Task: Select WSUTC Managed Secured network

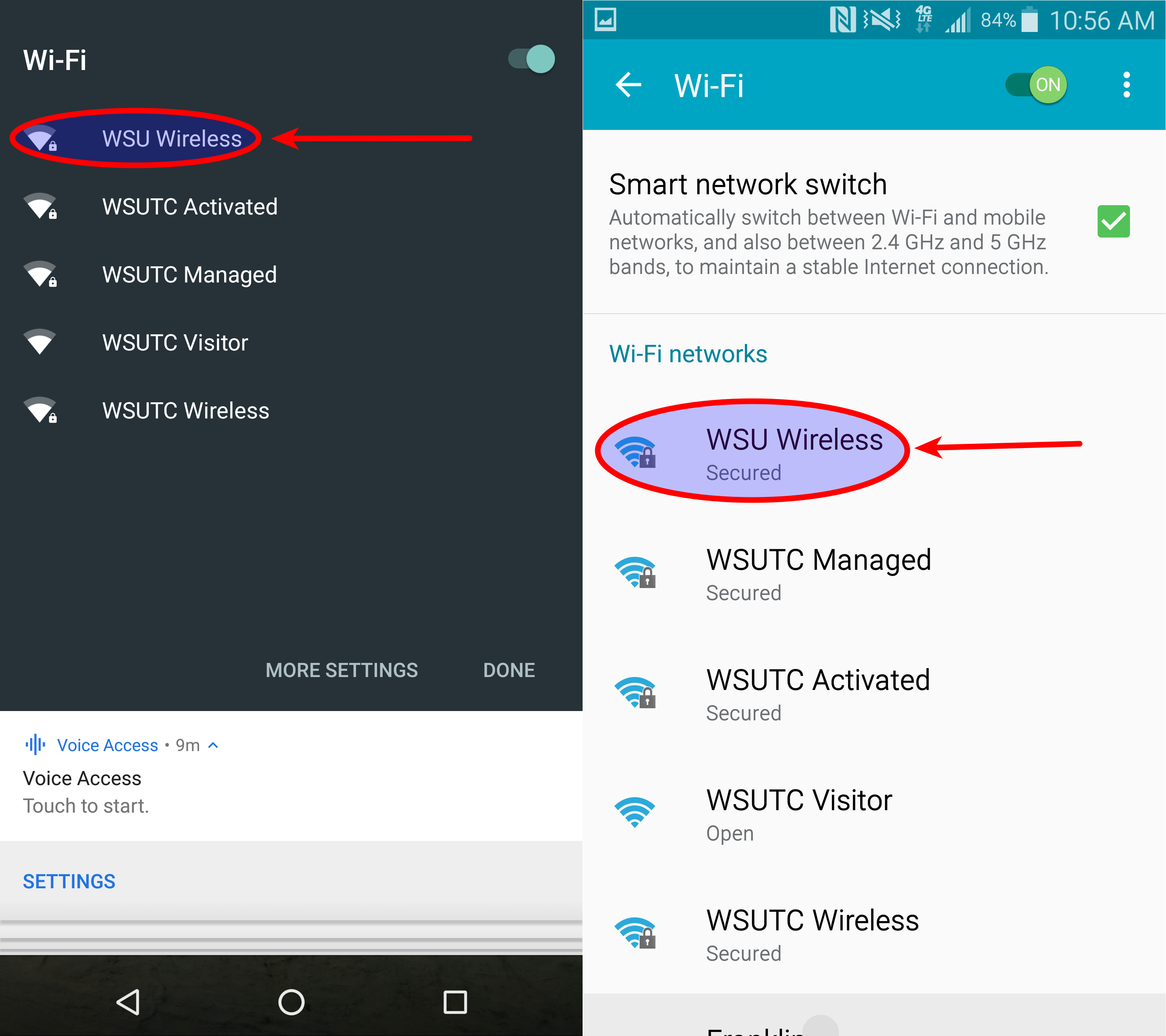Action: (x=874, y=573)
